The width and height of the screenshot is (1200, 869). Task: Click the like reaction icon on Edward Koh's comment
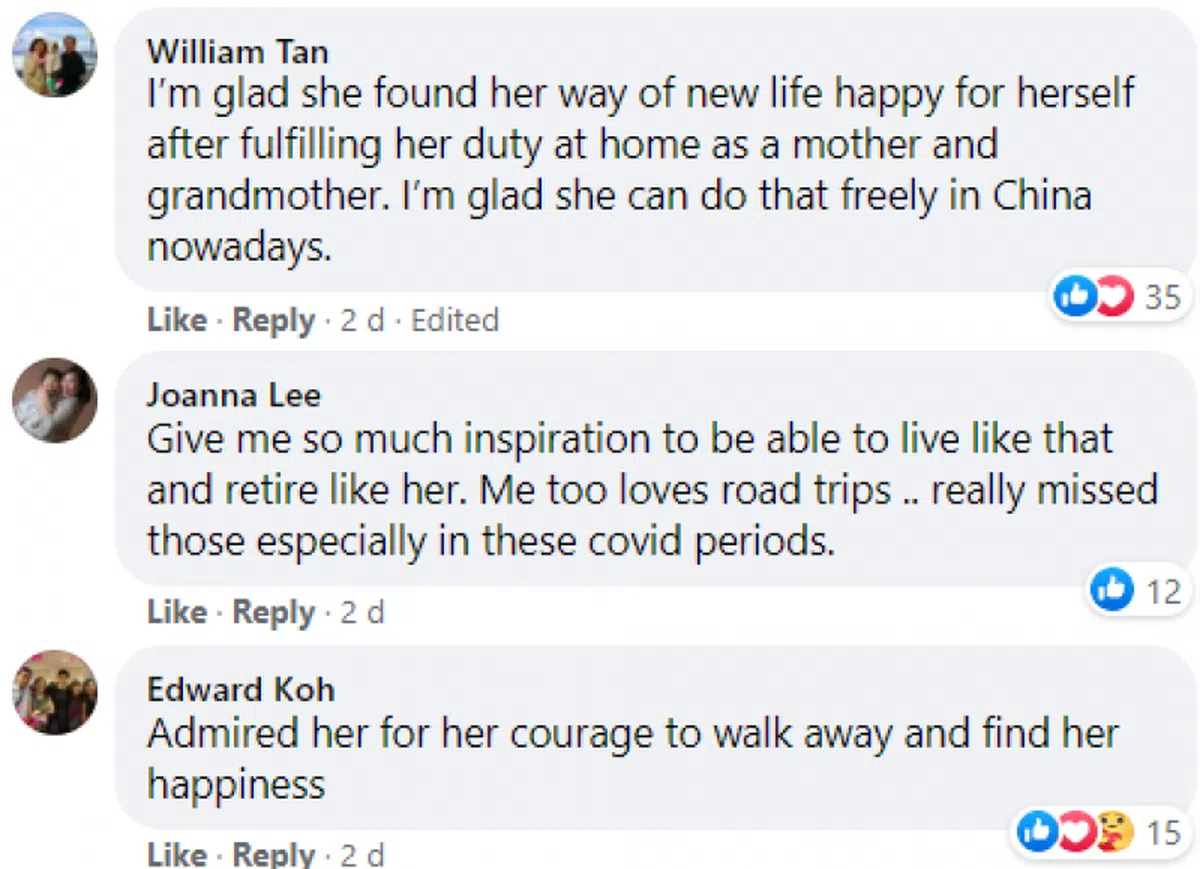pos(1040,832)
